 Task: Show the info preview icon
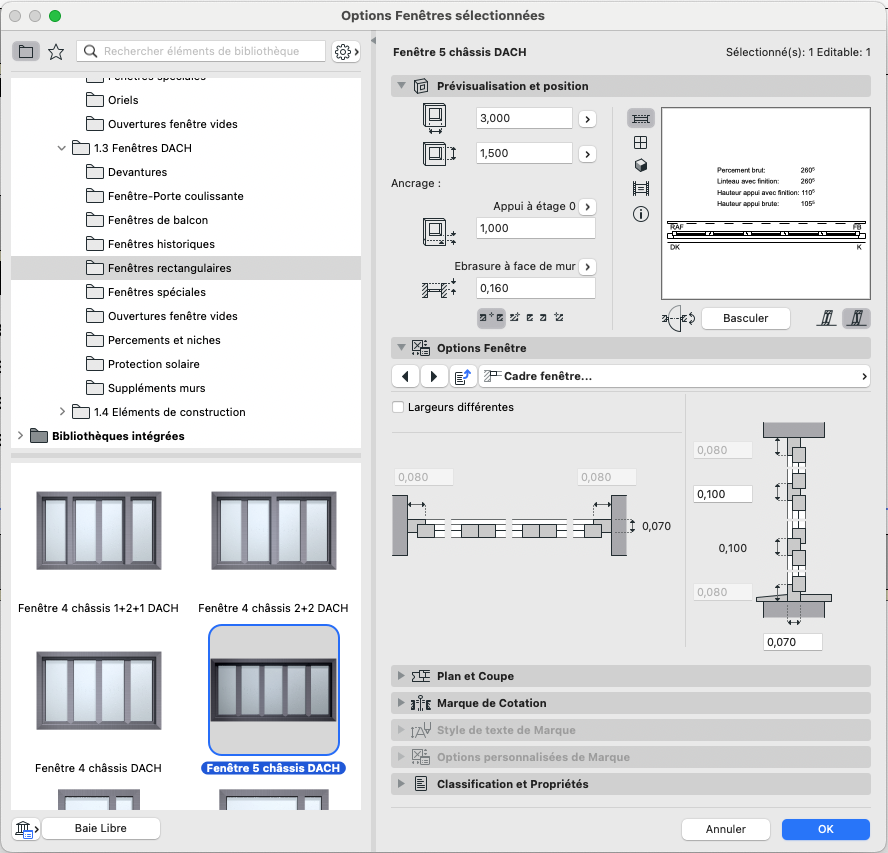click(641, 214)
